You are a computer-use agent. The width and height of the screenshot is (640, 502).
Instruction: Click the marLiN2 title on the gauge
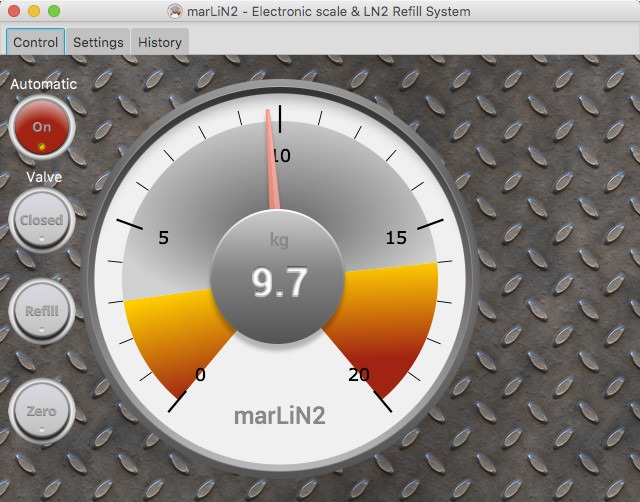click(280, 415)
